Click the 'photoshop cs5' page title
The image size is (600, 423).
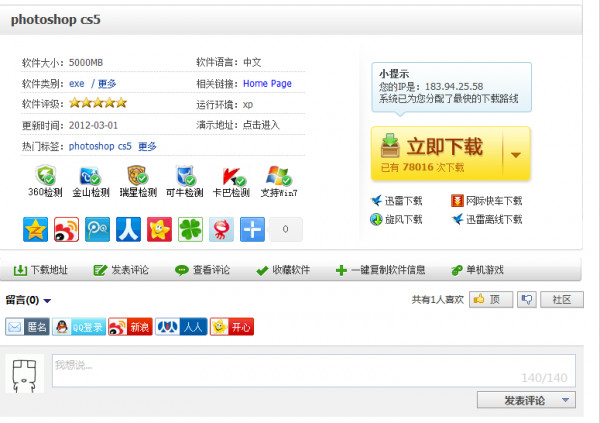55,19
